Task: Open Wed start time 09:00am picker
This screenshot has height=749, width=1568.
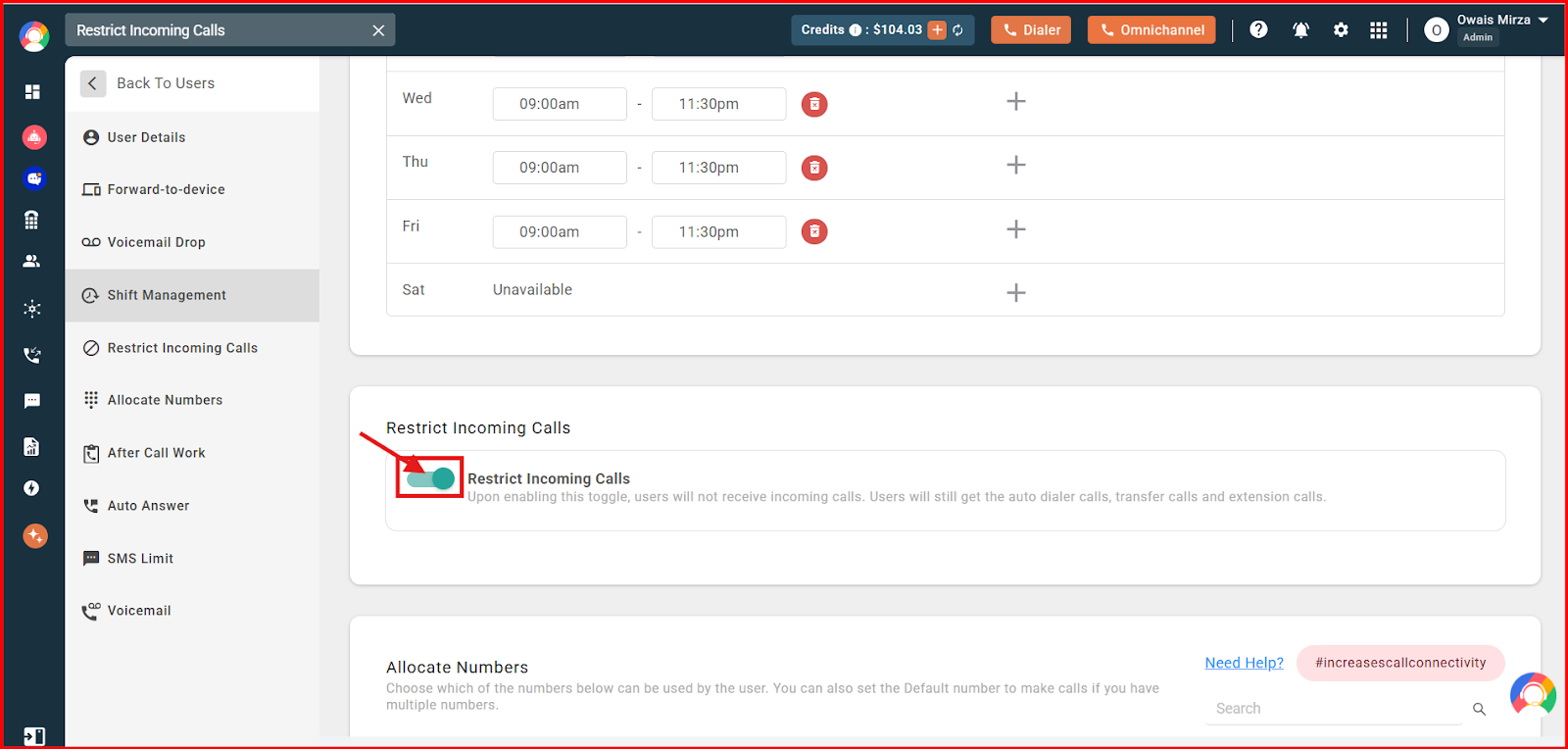Action: click(560, 104)
